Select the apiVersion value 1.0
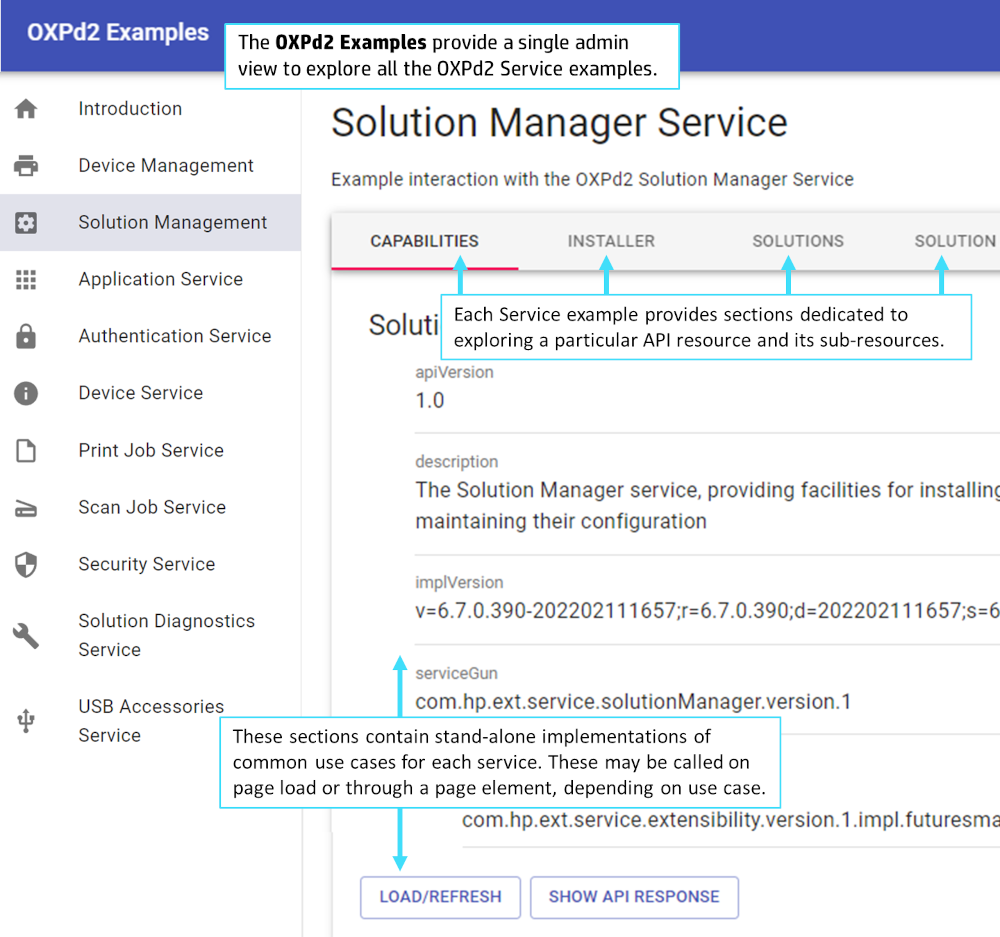 tap(430, 401)
